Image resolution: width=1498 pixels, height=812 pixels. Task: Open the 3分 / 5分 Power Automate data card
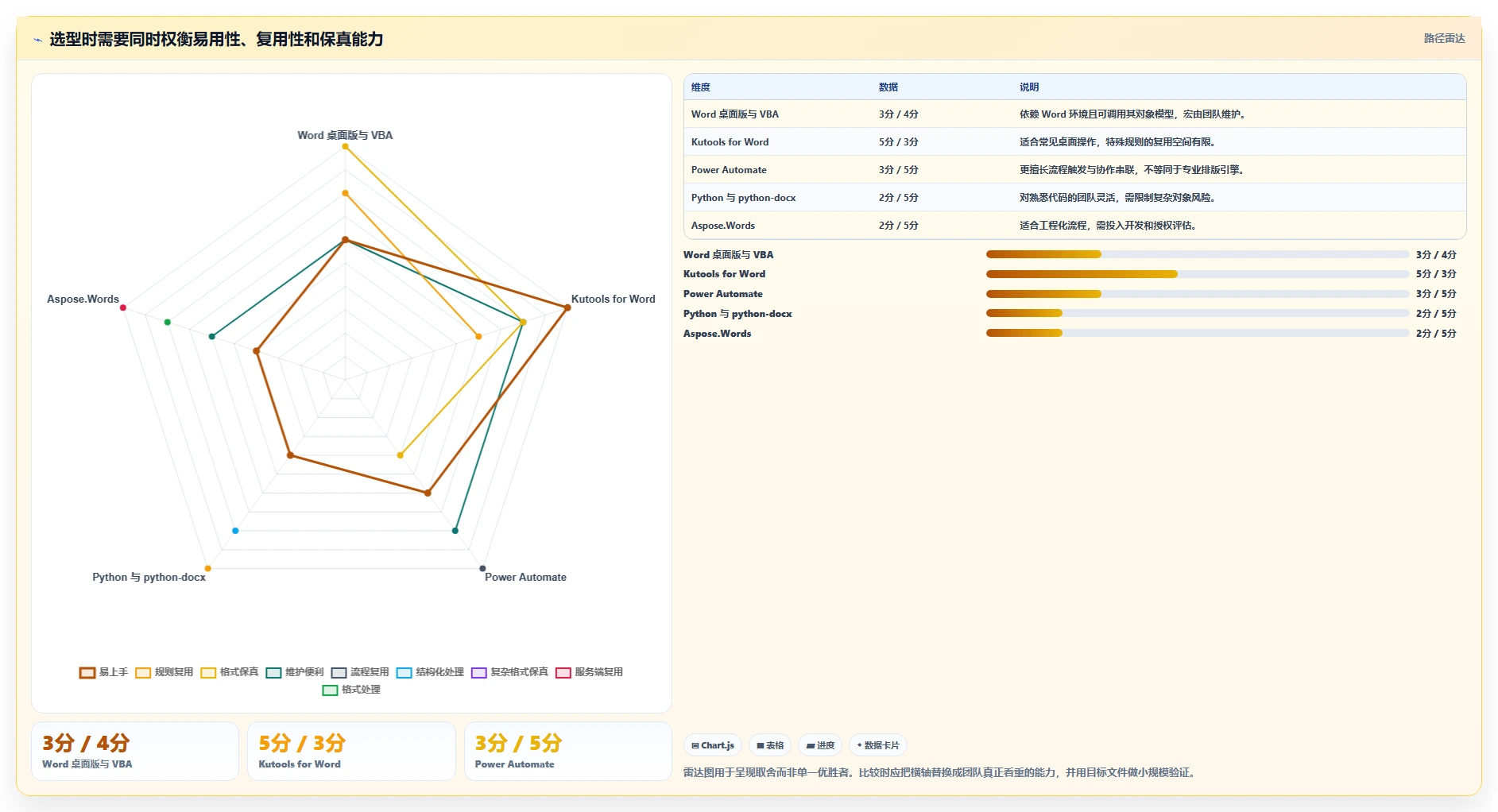point(567,751)
